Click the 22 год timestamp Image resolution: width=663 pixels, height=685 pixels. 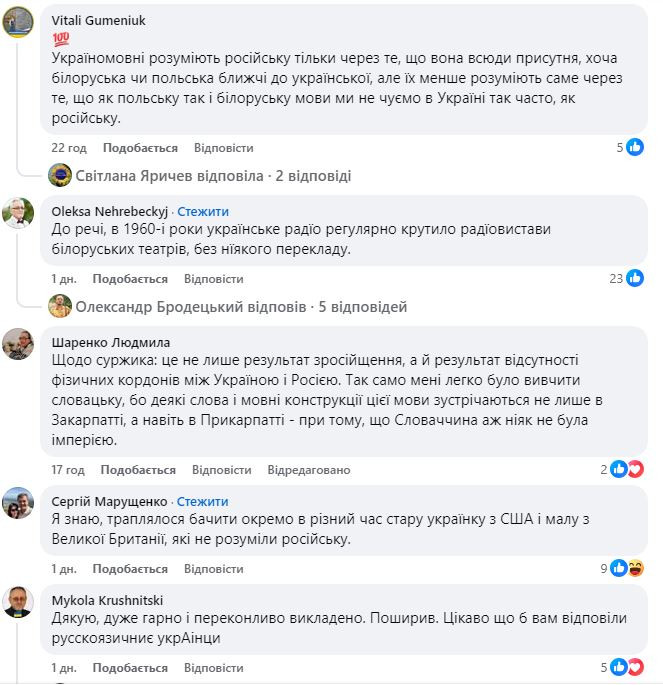pyautogui.click(x=69, y=148)
